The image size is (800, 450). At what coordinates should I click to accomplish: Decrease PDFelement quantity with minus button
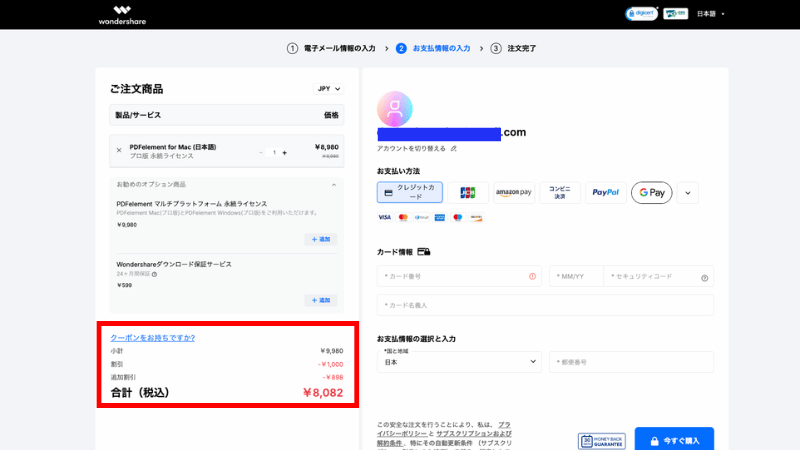coord(261,153)
